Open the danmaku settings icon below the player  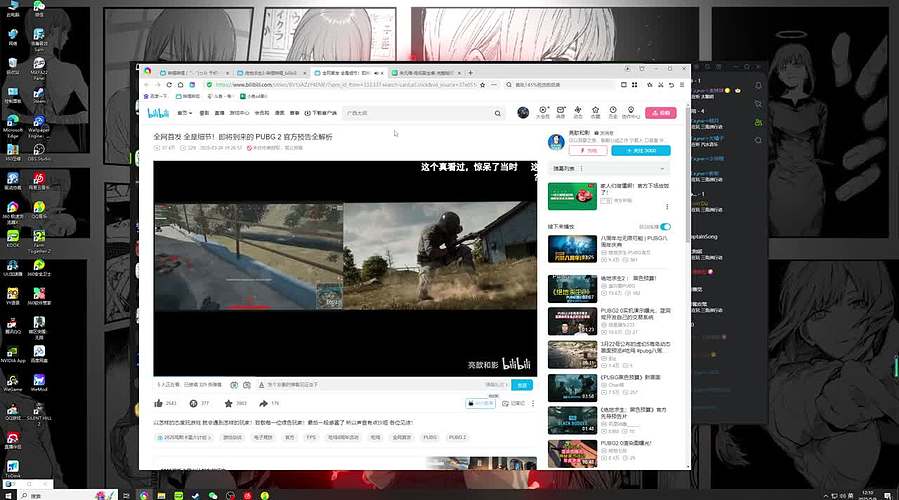point(247,385)
